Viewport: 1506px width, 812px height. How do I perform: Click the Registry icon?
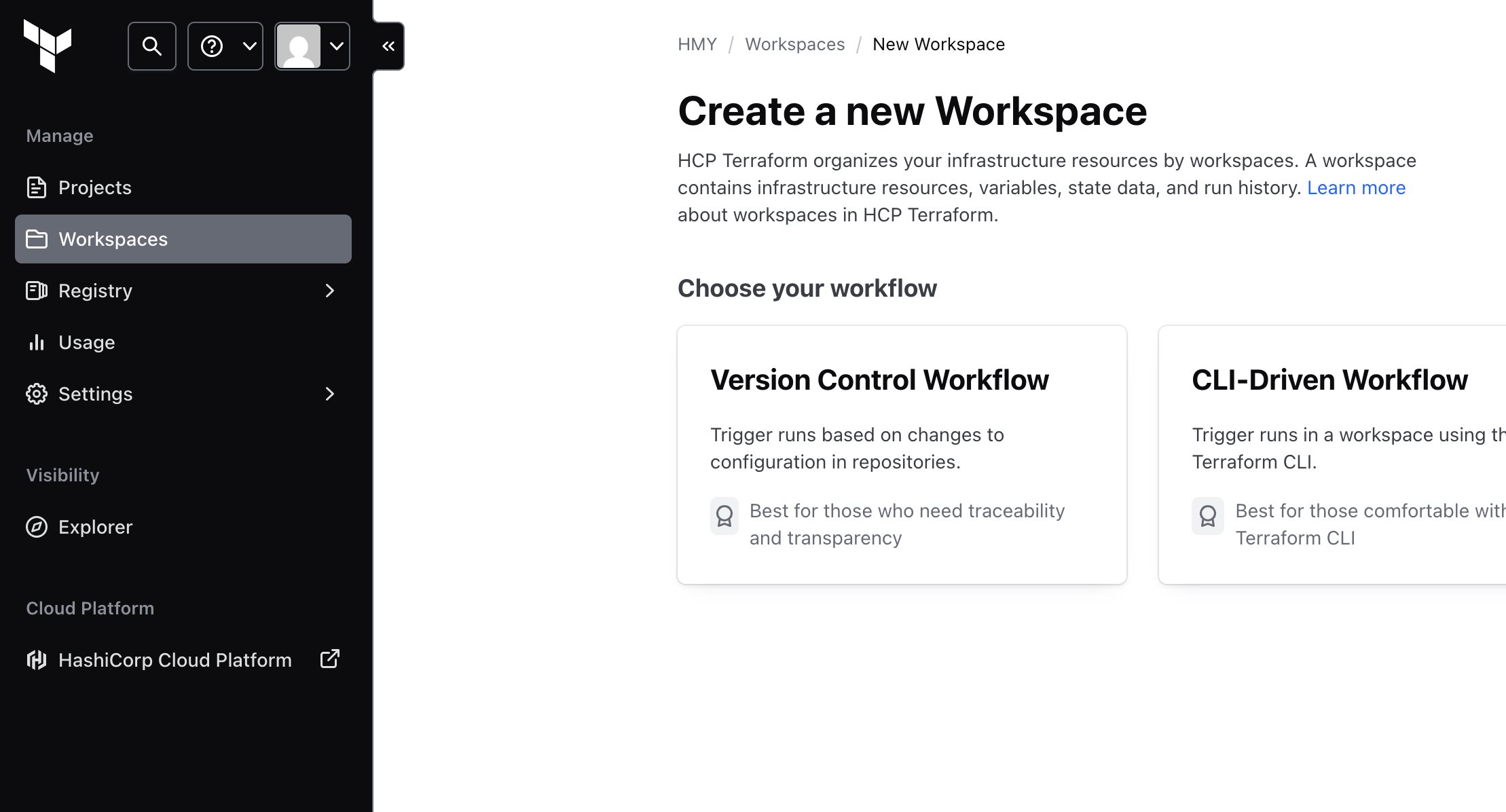37,291
